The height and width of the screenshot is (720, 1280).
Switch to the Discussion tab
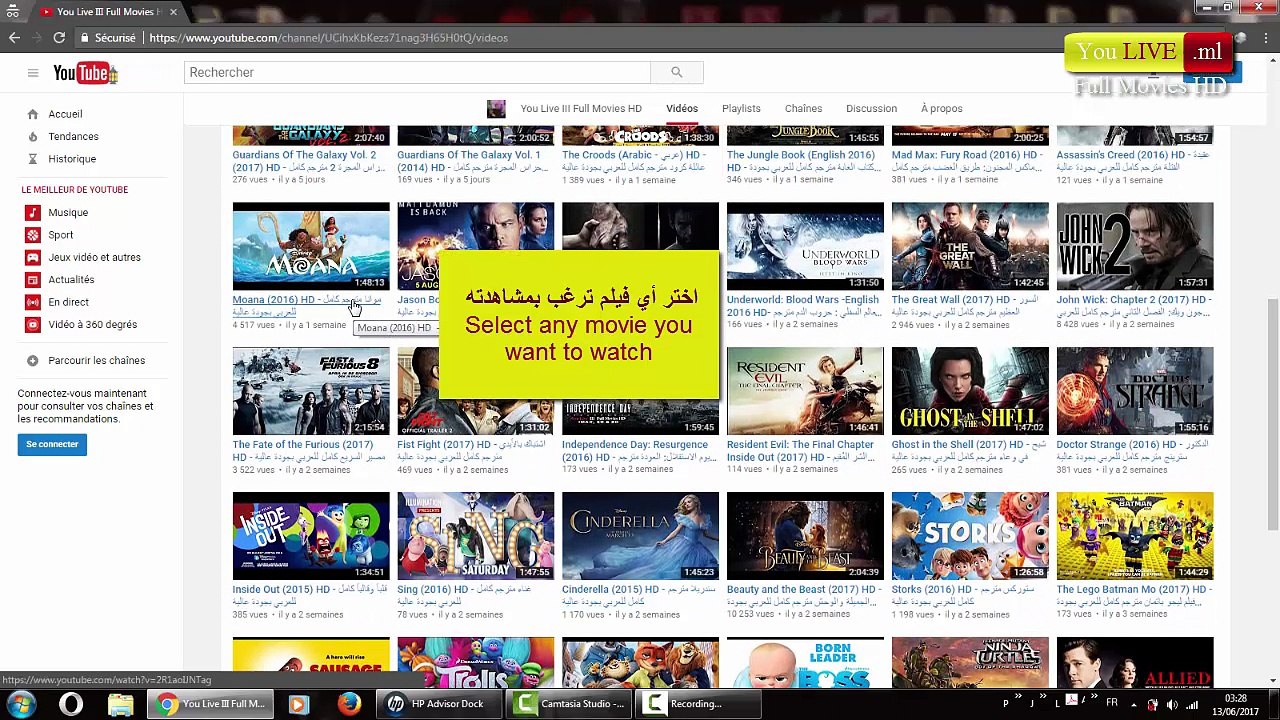pyautogui.click(x=871, y=109)
